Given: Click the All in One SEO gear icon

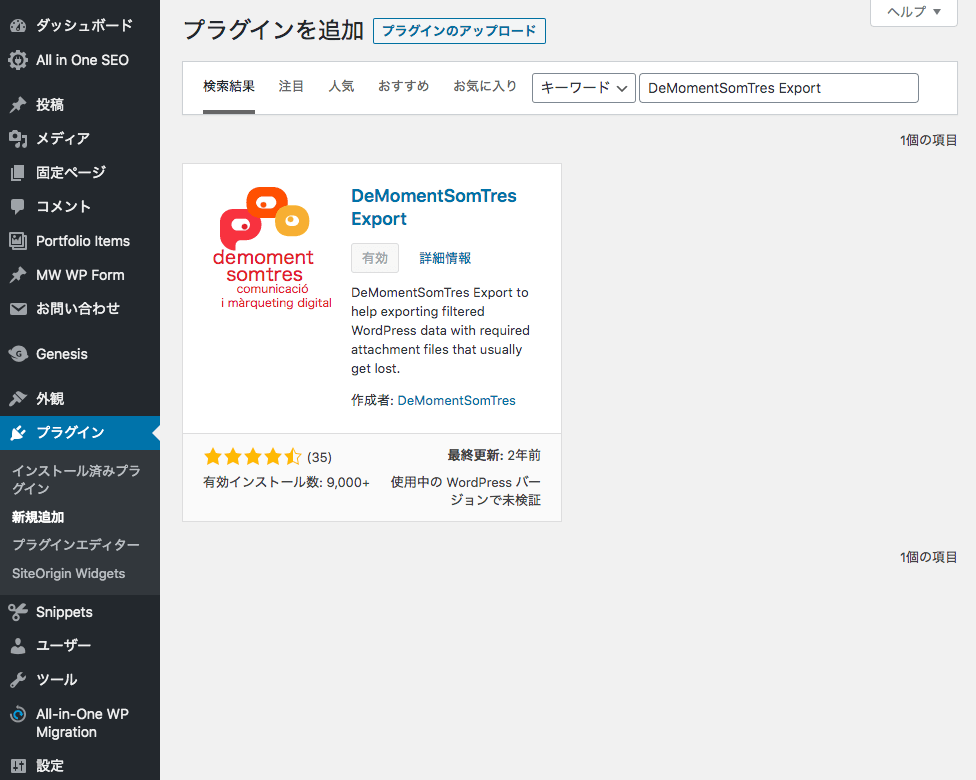Looking at the screenshot, I should (x=18, y=60).
